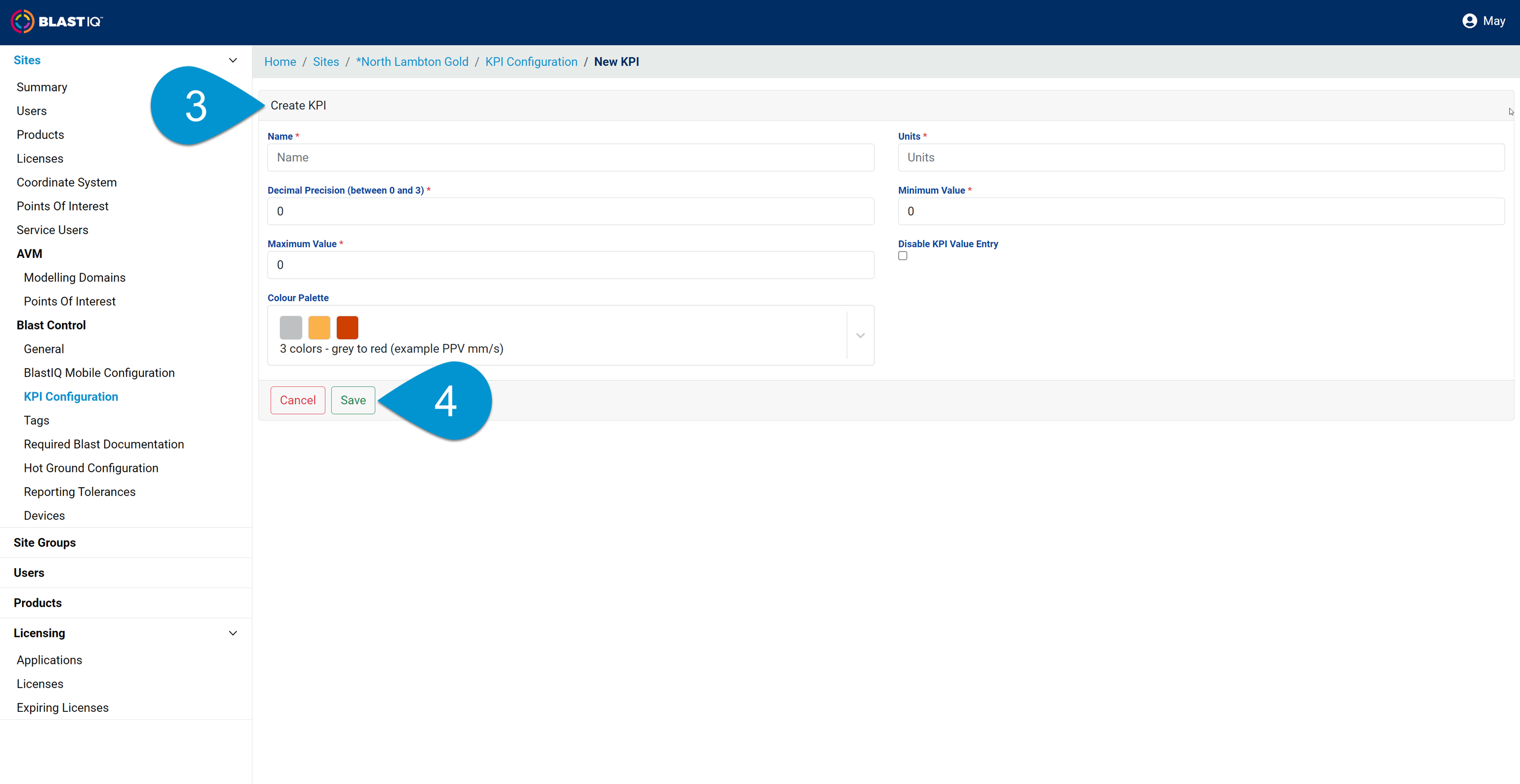Screen dimensions: 1520x784
Task: Focus the Units input field
Action: (x=1201, y=158)
